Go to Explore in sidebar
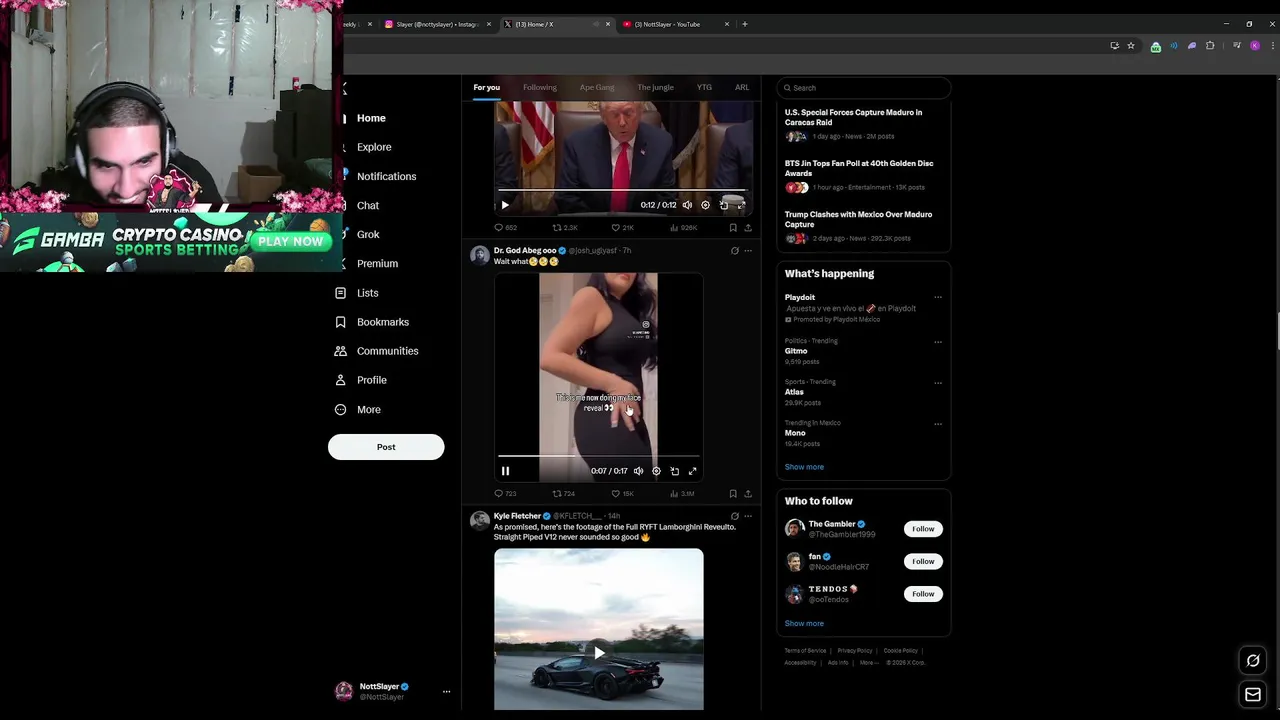Screen dimensions: 1280x720 click(x=374, y=147)
